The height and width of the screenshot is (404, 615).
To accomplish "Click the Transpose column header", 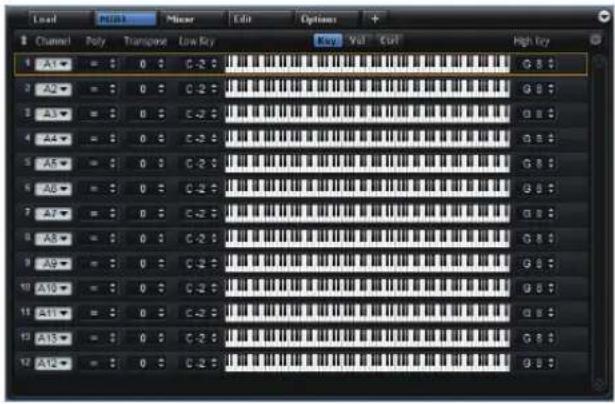I will pyautogui.click(x=145, y=41).
